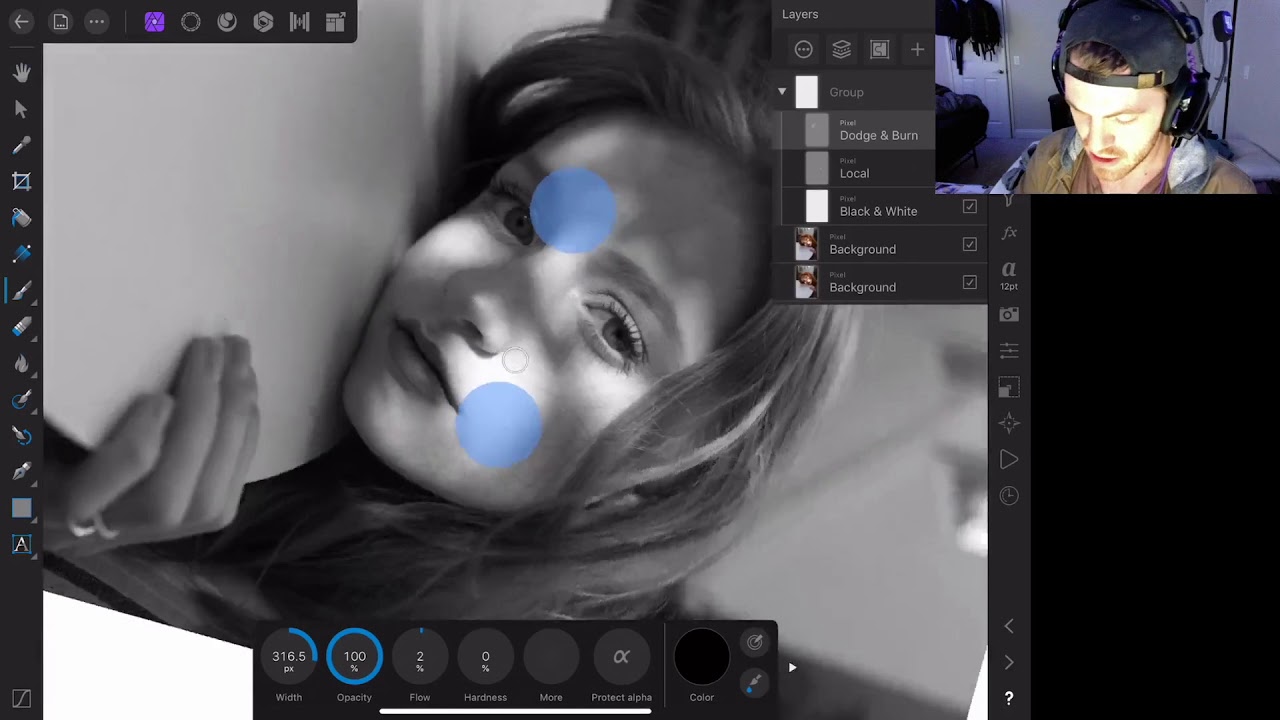Image resolution: width=1280 pixels, height=720 pixels.
Task: Select the Black & White layer
Action: pyautogui.click(x=882, y=206)
